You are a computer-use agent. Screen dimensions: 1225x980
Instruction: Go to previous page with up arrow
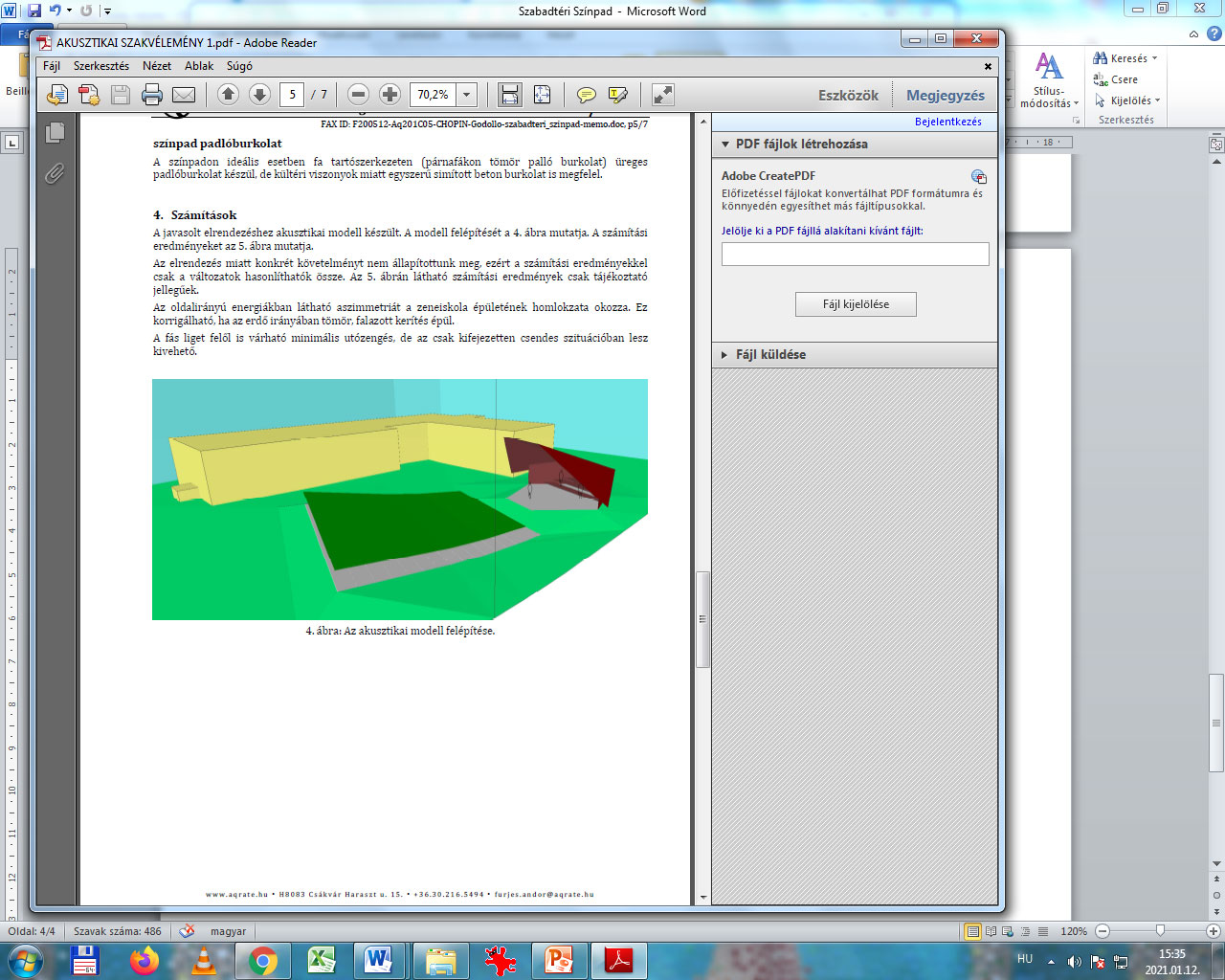coord(228,95)
